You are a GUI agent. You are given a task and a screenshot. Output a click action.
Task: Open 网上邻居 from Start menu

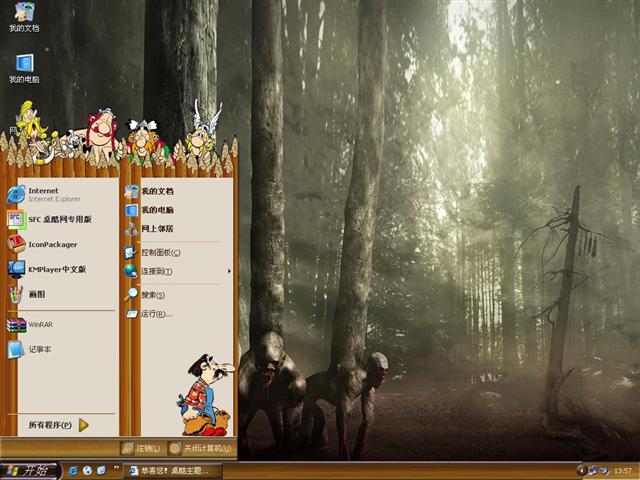(156, 229)
